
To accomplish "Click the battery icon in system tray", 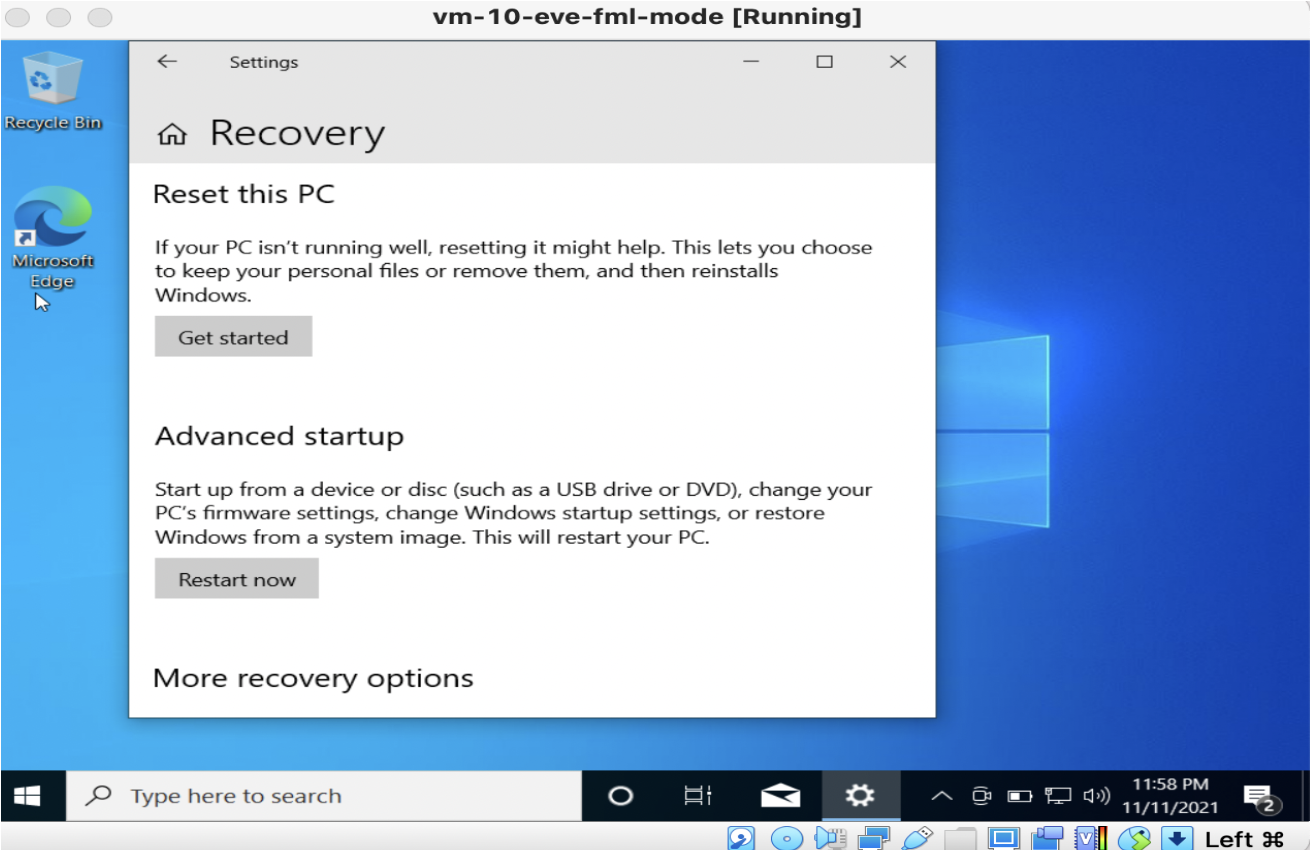I will [x=1019, y=796].
